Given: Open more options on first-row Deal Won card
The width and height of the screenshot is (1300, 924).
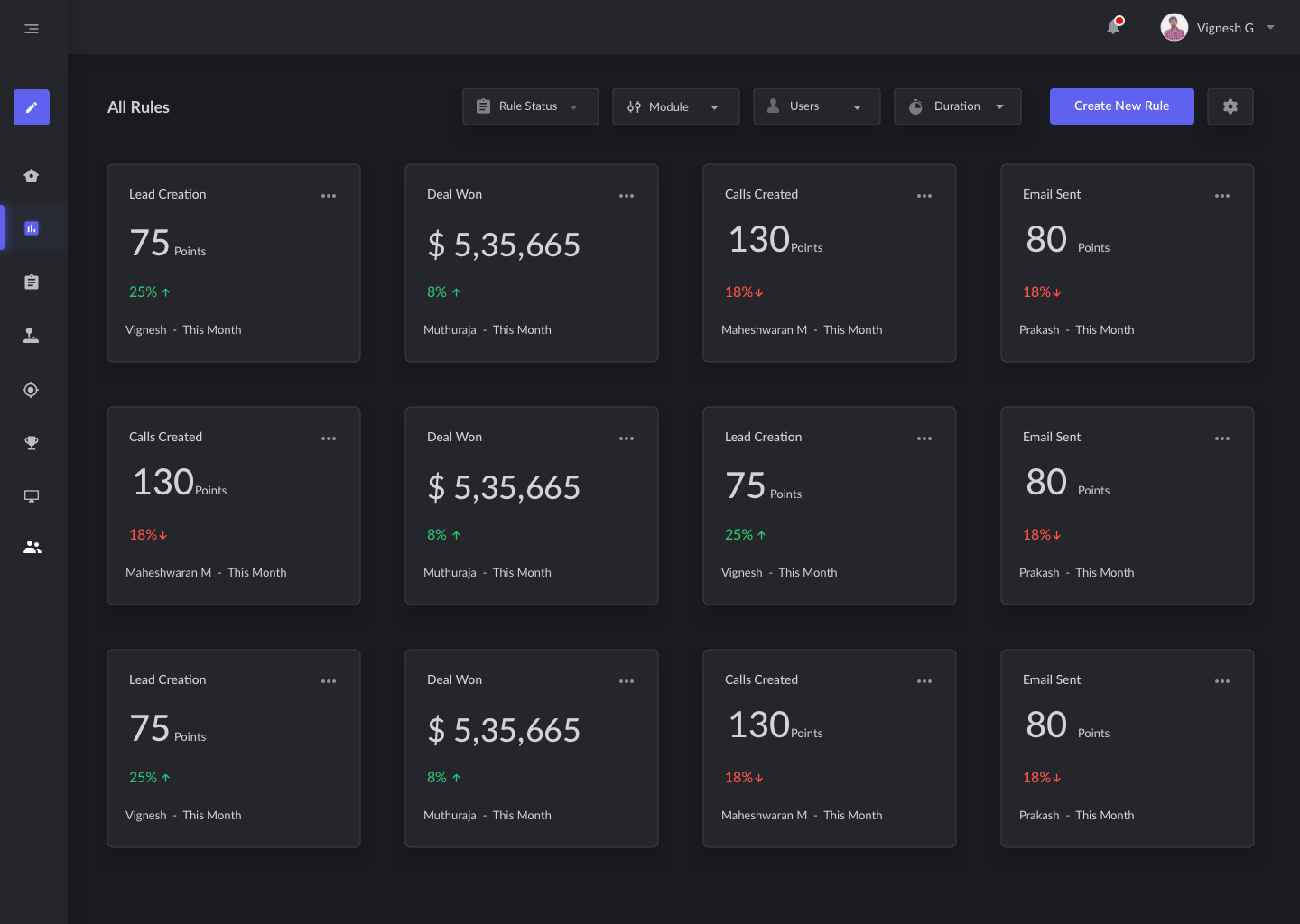Looking at the screenshot, I should click(627, 196).
